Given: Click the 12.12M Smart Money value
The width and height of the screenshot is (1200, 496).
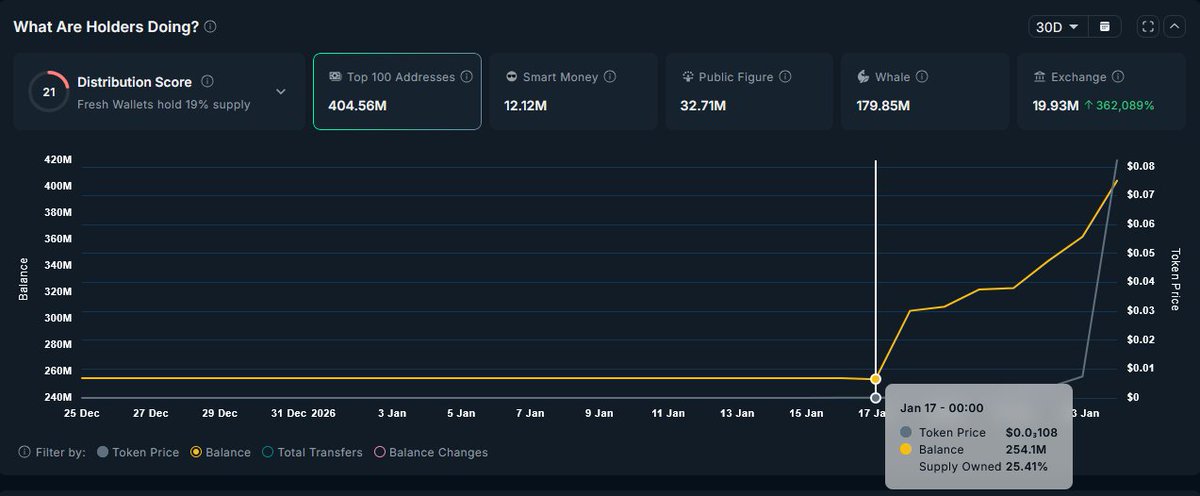Looking at the screenshot, I should click(528, 105).
